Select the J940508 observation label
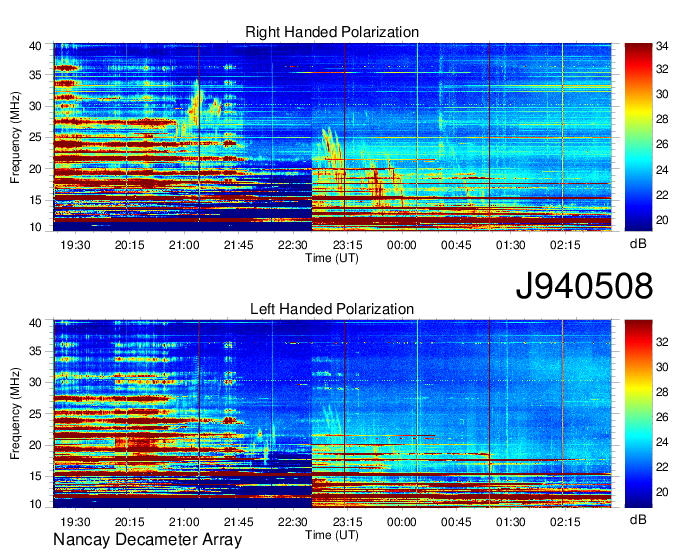The height and width of the screenshot is (552, 680). [x=584, y=286]
